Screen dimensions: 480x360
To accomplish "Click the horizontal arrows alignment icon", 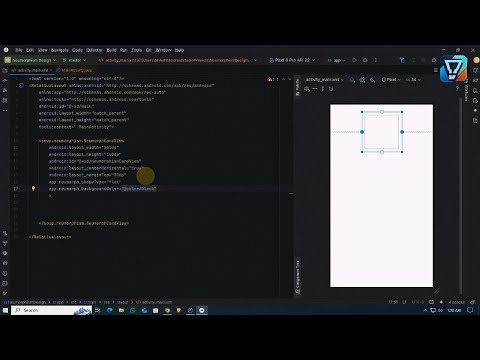I will coord(315,89).
